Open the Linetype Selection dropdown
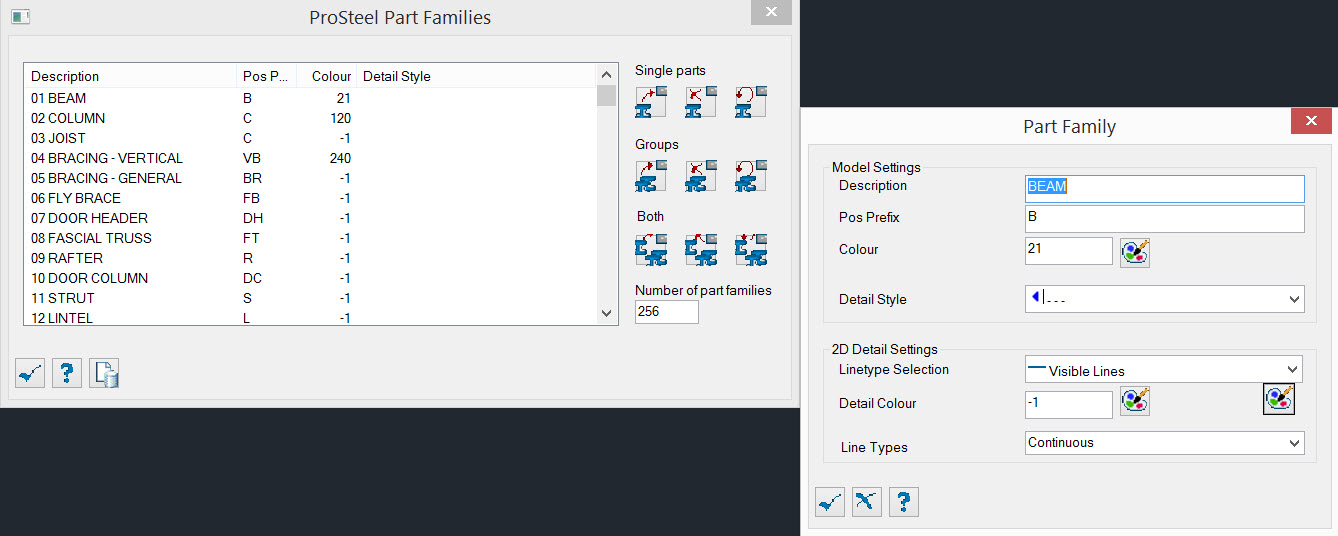The width and height of the screenshot is (1338, 536). (1294, 369)
